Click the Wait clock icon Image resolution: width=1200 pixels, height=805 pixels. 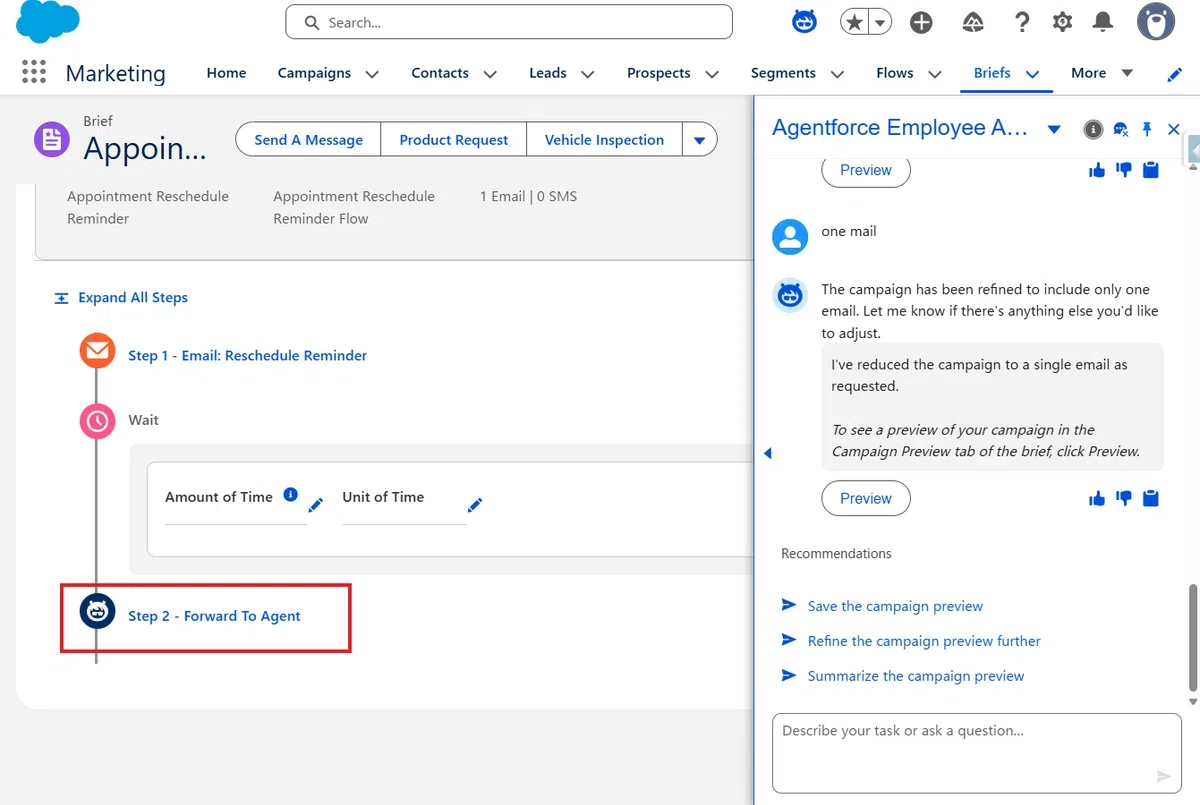[97, 421]
